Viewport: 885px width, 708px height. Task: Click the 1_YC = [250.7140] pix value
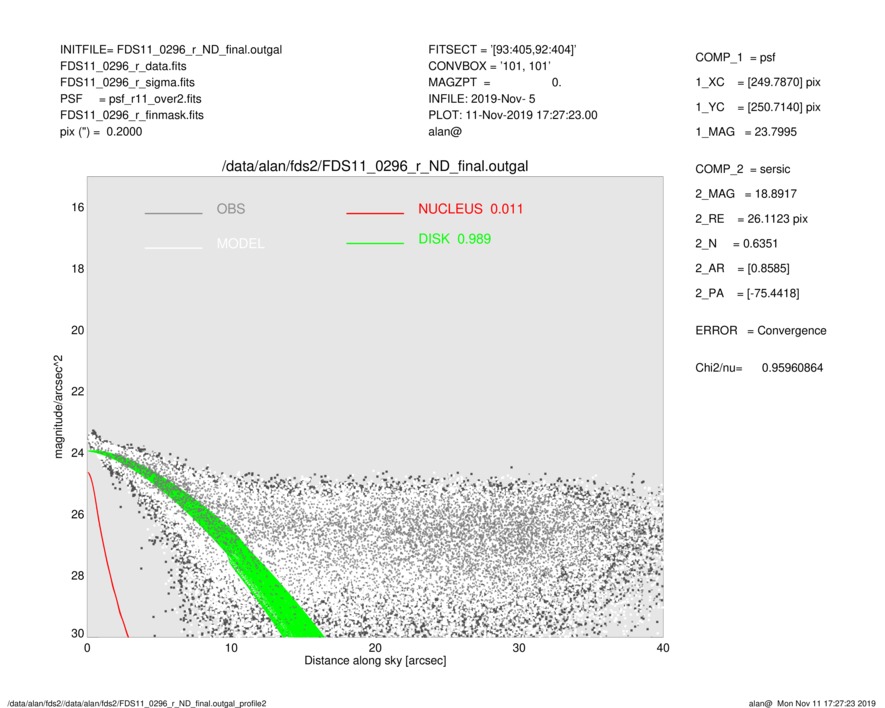[x=757, y=107]
